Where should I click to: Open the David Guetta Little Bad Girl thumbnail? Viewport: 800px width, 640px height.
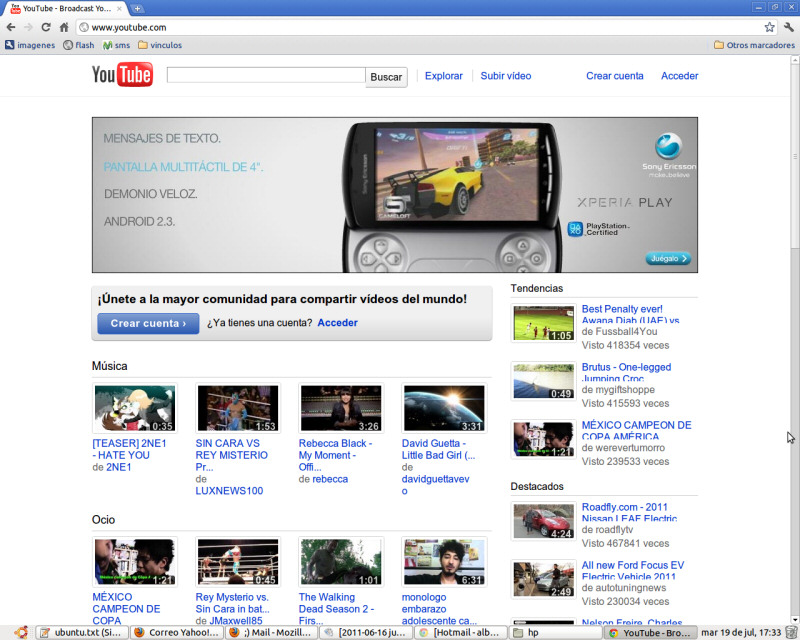point(444,408)
